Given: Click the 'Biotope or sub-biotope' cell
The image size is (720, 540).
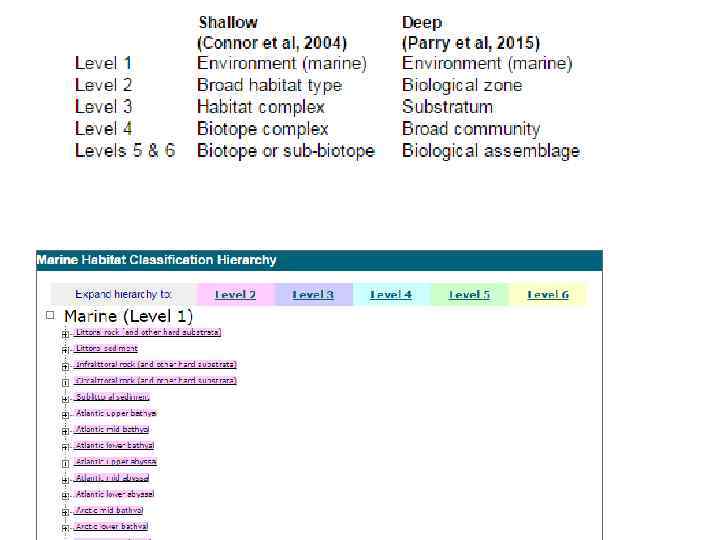Looking at the screenshot, I should pyautogui.click(x=286, y=151).
